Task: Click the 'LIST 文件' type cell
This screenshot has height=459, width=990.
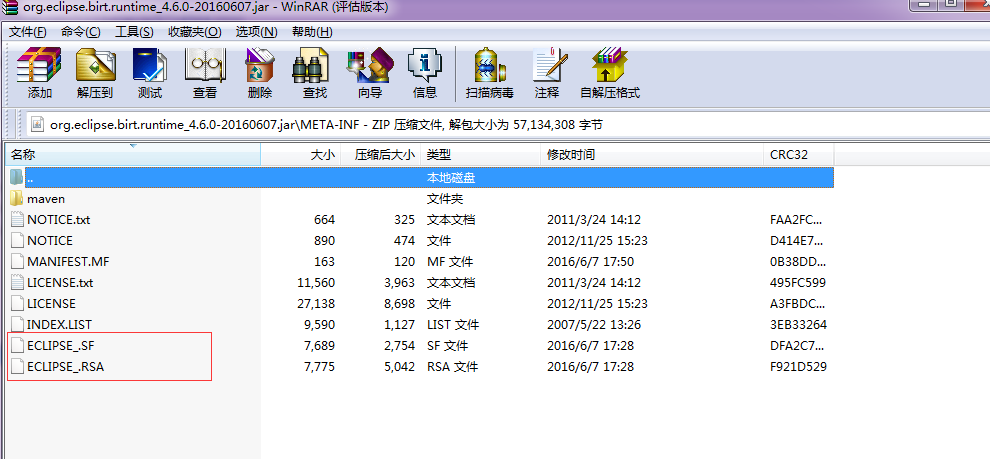Action: tap(453, 325)
